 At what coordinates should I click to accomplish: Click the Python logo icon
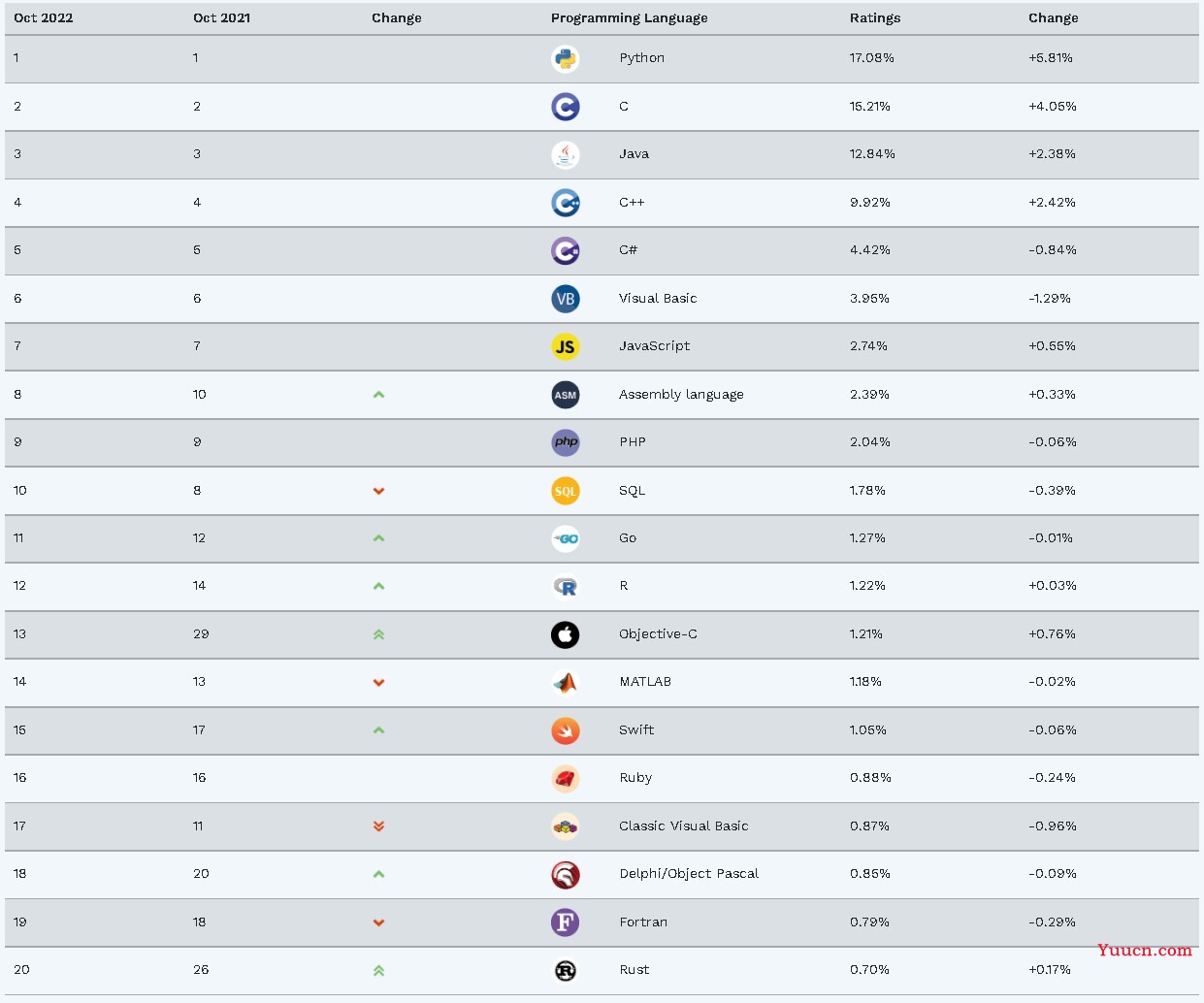point(566,58)
